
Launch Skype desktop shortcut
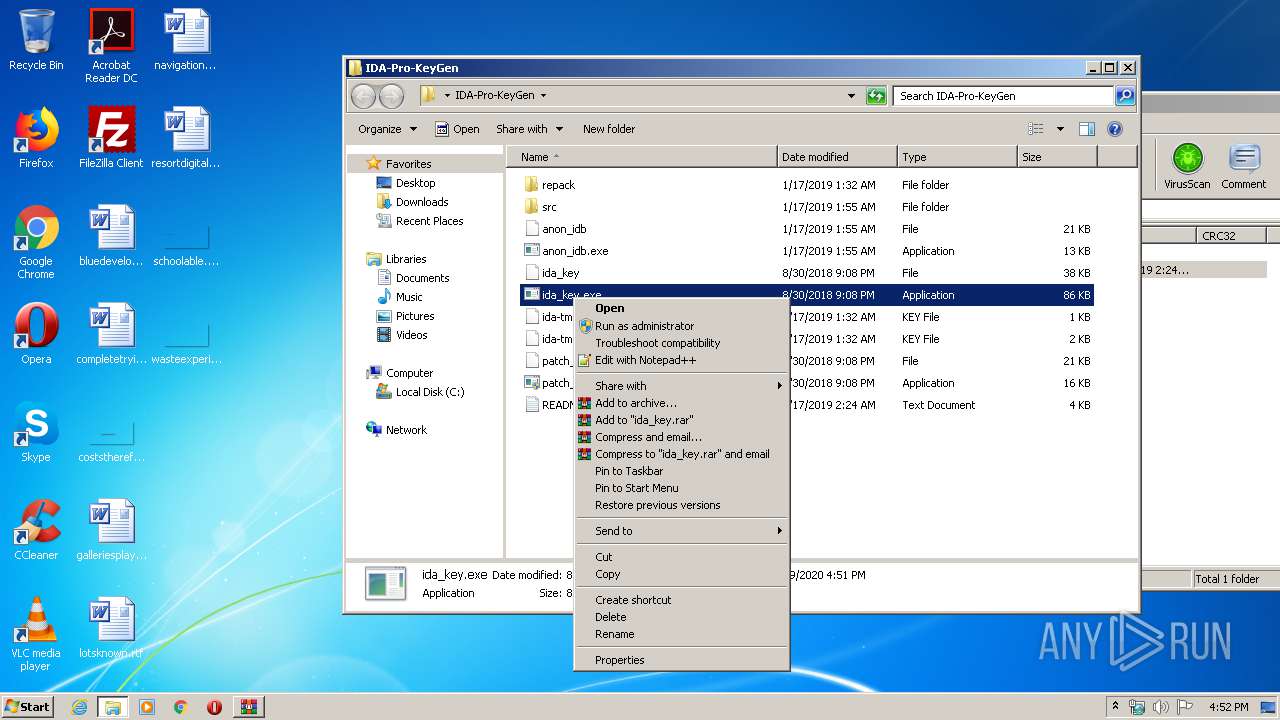click(x=36, y=432)
